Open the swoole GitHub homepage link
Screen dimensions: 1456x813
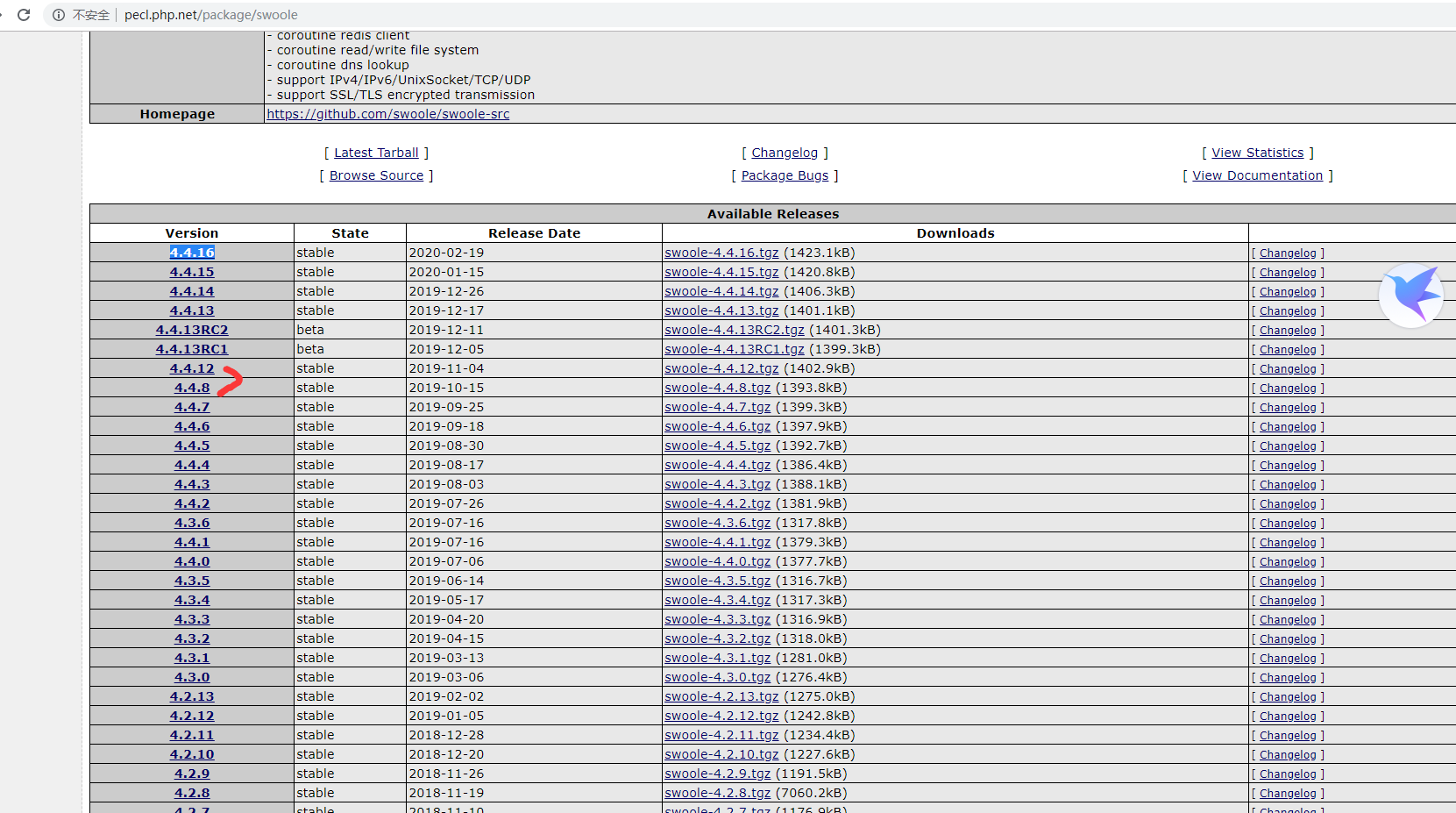(x=387, y=114)
